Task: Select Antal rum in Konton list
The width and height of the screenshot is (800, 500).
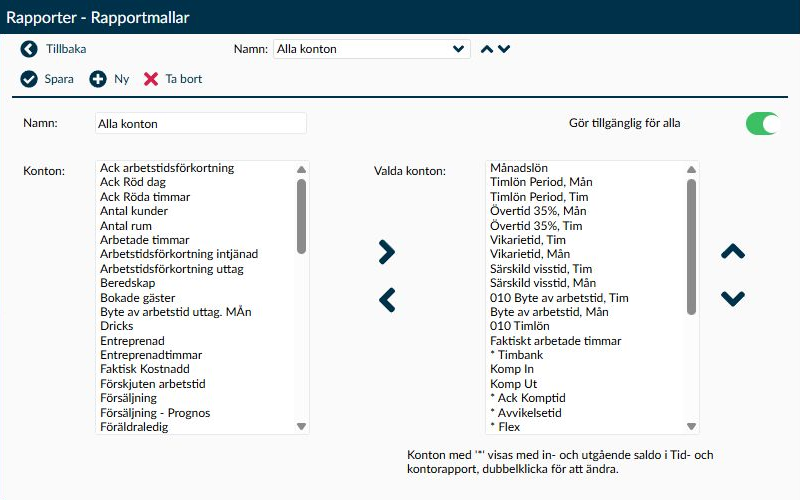Action: click(x=126, y=226)
